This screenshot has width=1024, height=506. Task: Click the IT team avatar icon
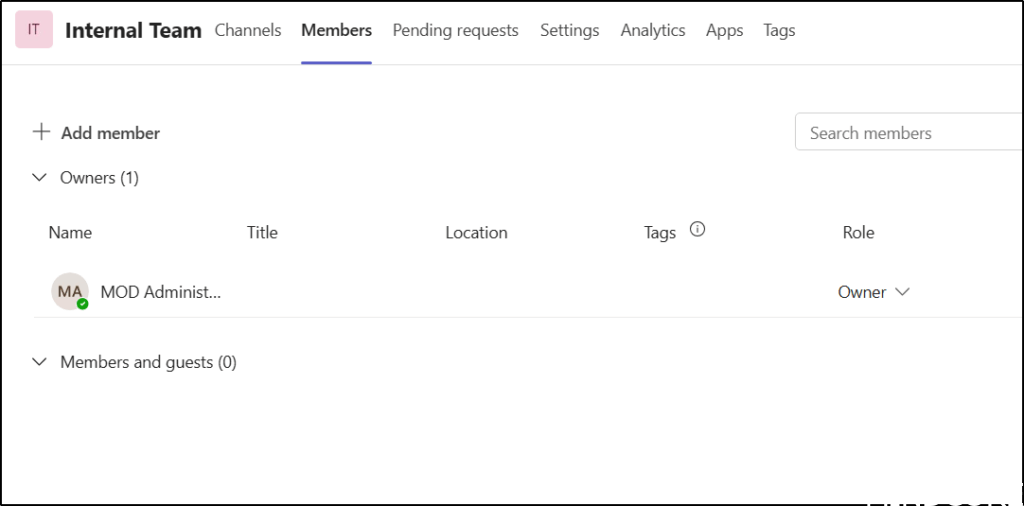pos(34,30)
